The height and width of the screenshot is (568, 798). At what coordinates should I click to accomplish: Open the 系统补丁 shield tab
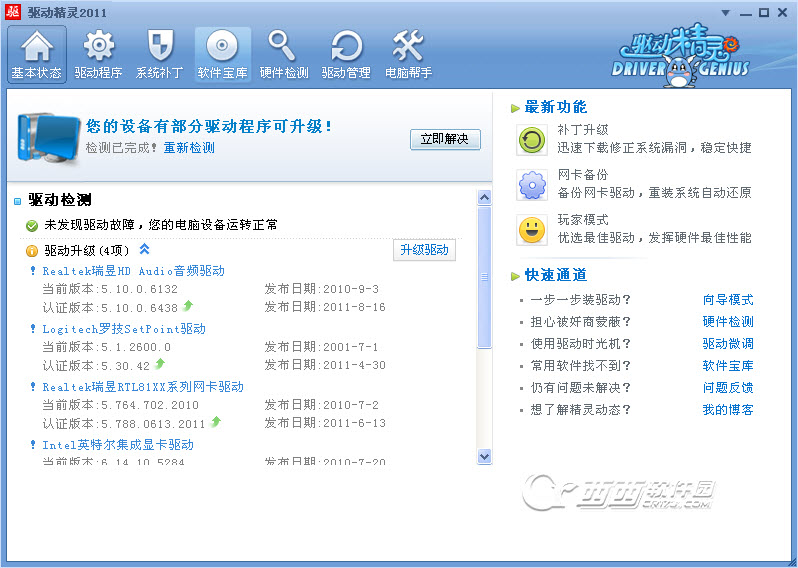pyautogui.click(x=160, y=54)
